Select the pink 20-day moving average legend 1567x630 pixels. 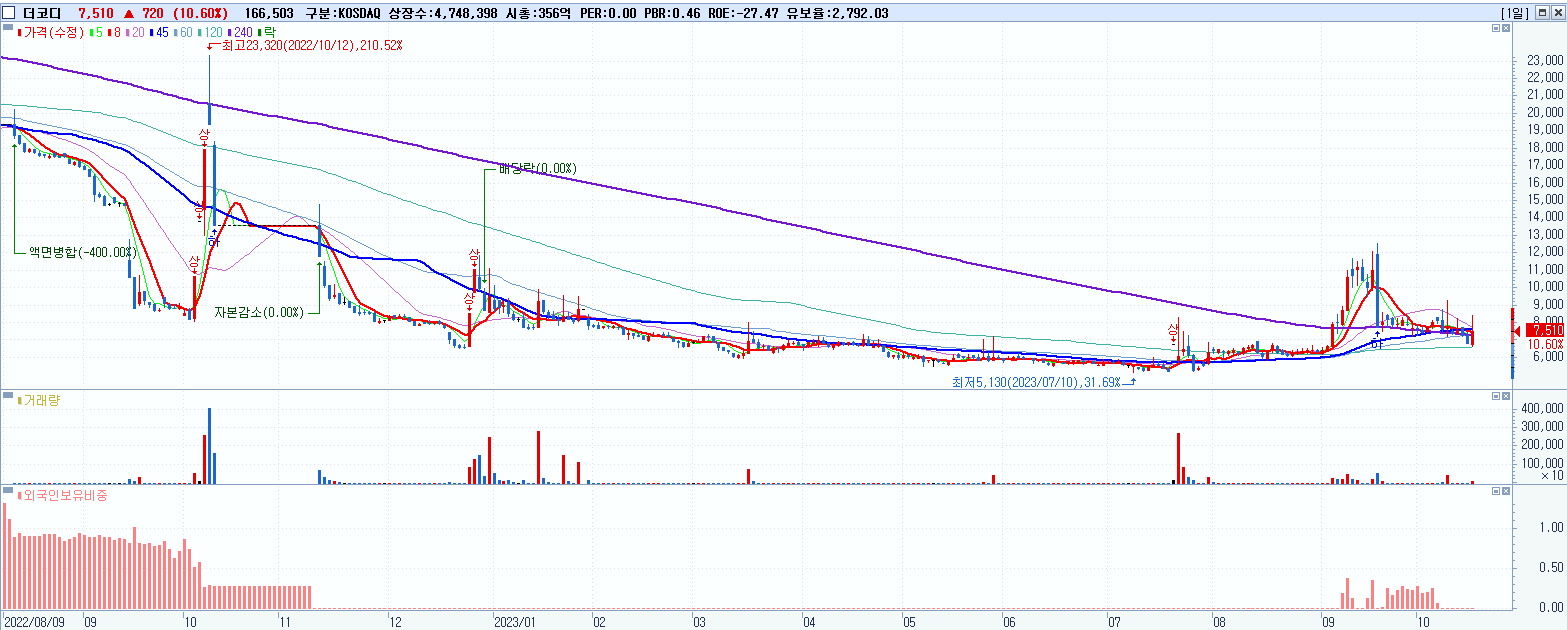click(x=134, y=33)
